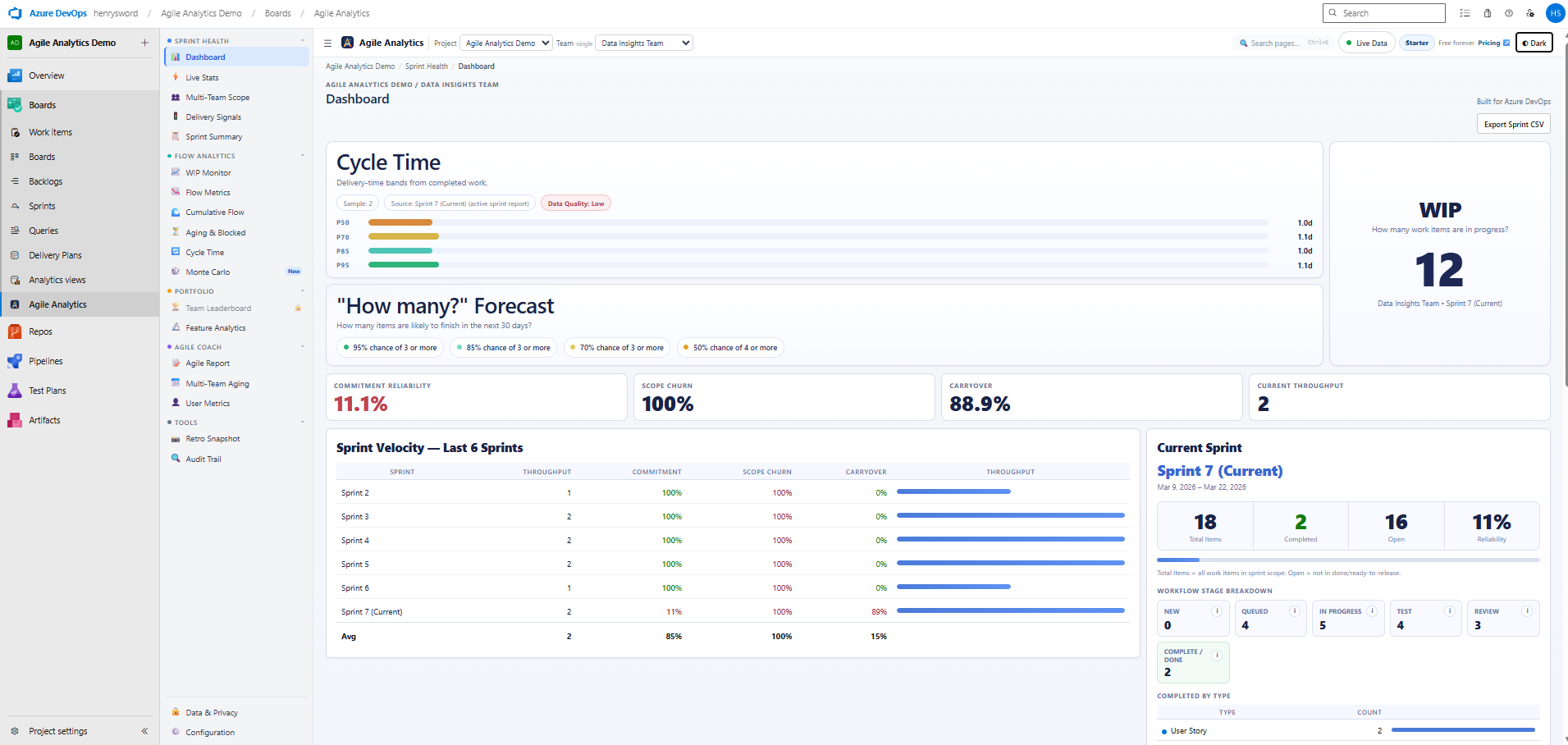Enable the 50% chance of 4 or more filter
The height and width of the screenshot is (745, 1568).
(729, 347)
